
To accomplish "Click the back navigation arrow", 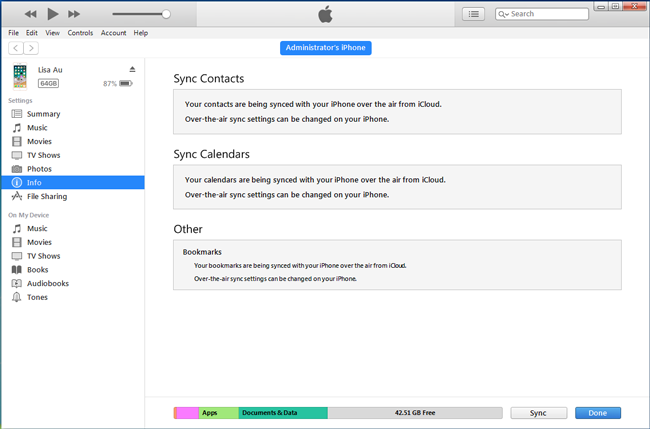I will 16,48.
